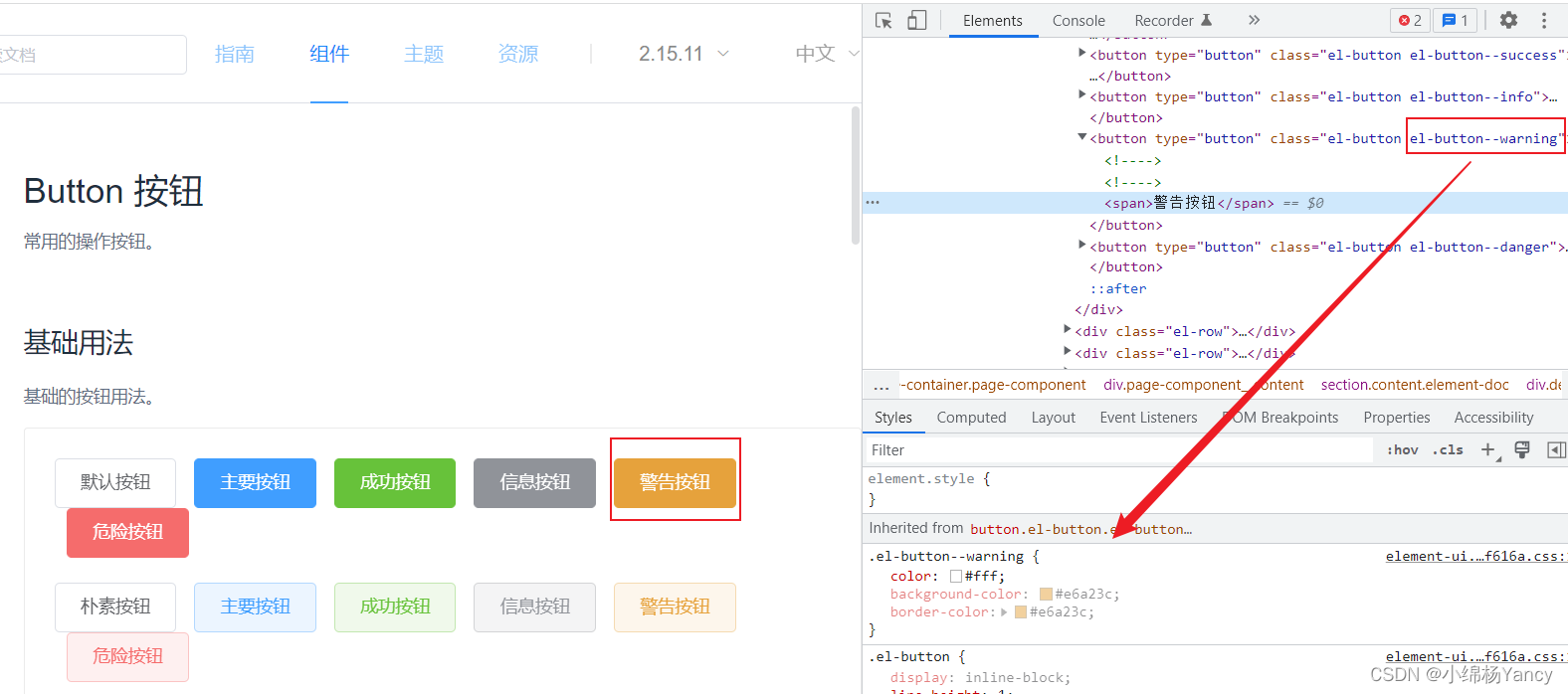
Task: Click the plain 朴素按钮 button
Action: pyautogui.click(x=115, y=607)
